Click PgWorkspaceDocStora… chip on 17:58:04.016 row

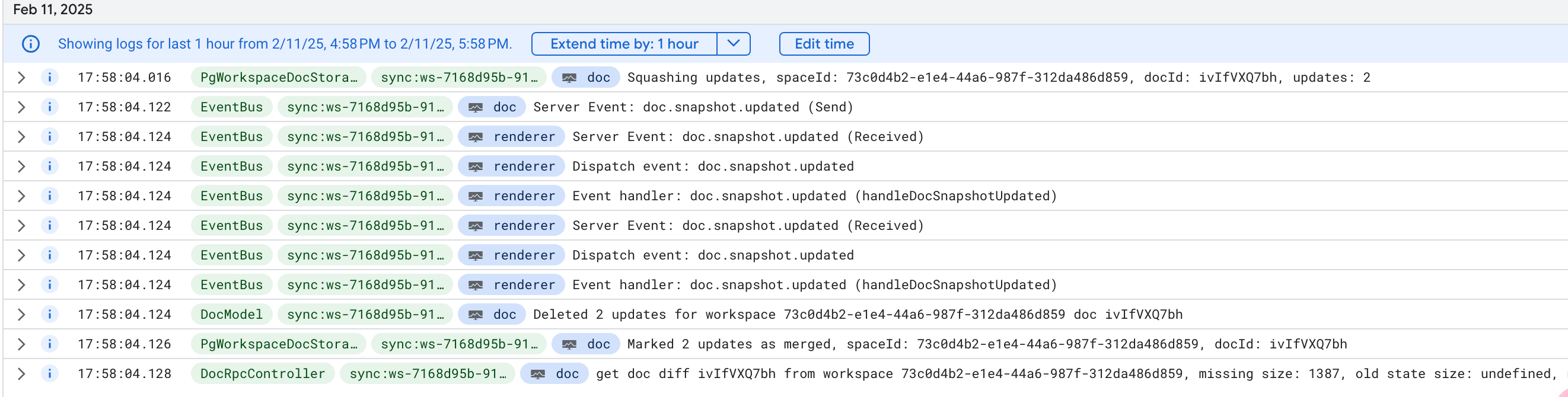(278, 77)
